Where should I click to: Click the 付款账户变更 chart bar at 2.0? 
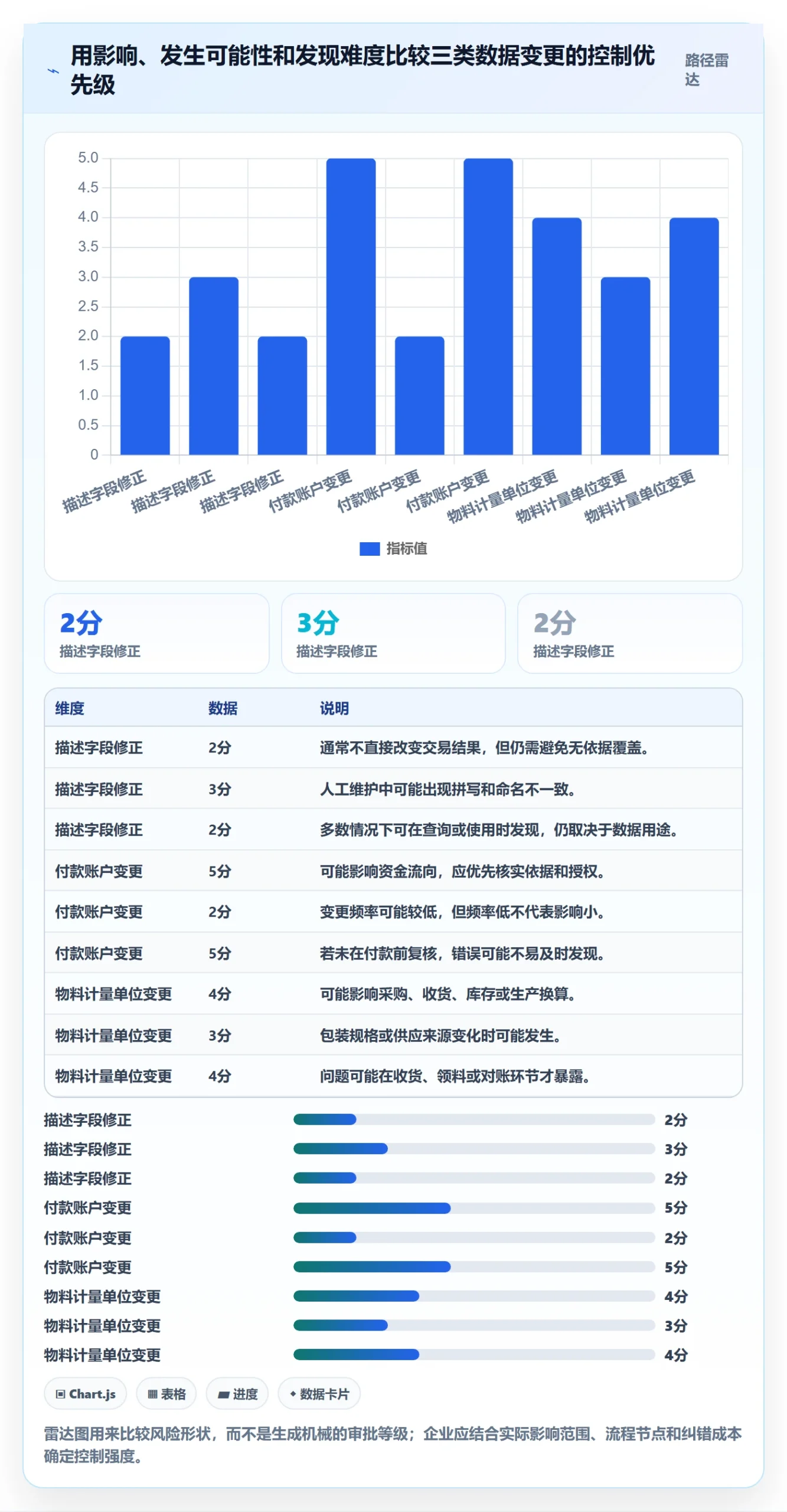[419, 395]
